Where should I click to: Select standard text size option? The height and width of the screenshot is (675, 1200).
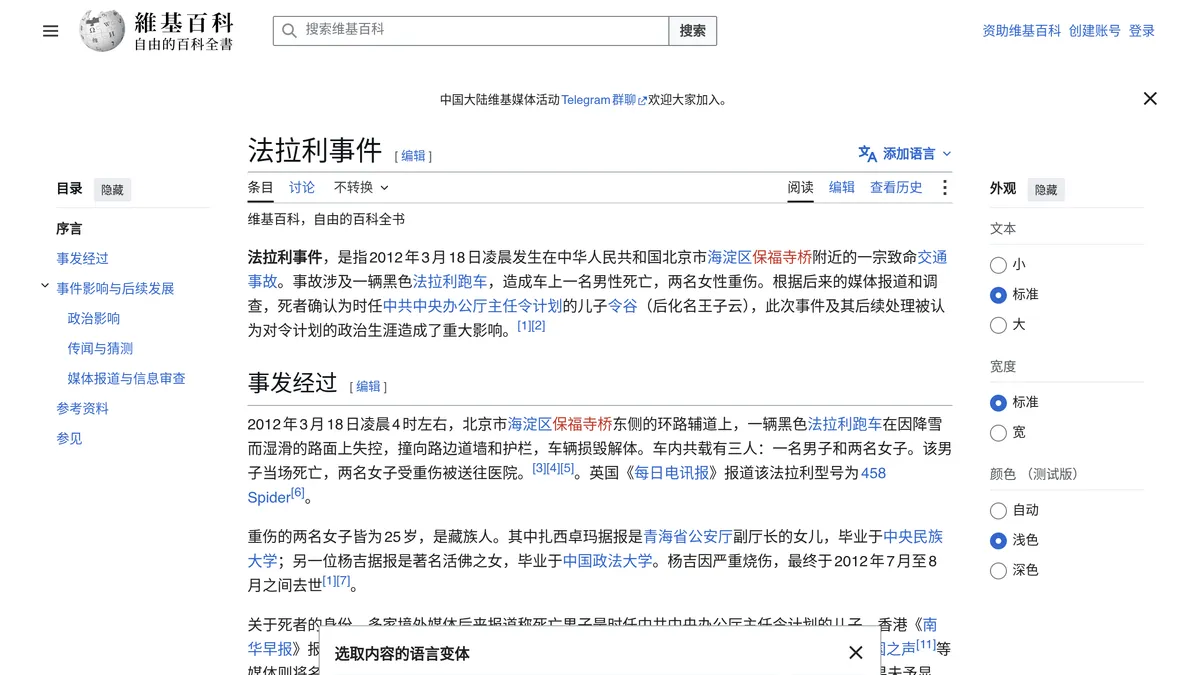(x=998, y=295)
